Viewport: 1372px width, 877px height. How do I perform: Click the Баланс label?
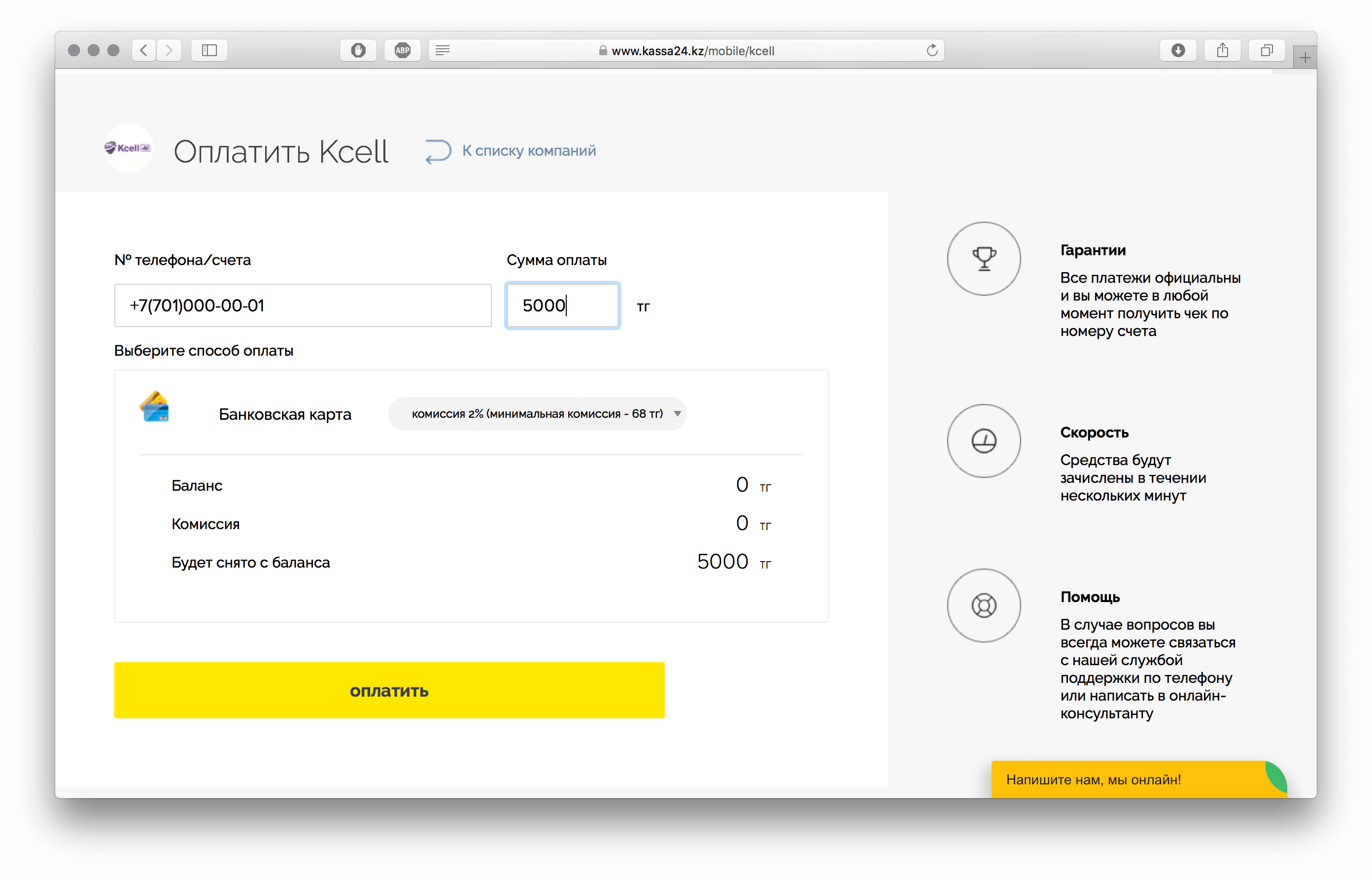pos(197,485)
